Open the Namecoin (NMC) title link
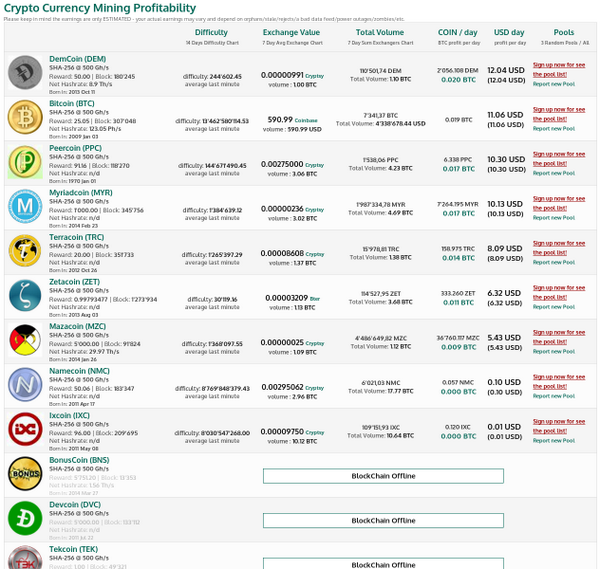The width and height of the screenshot is (600, 569). point(79,371)
